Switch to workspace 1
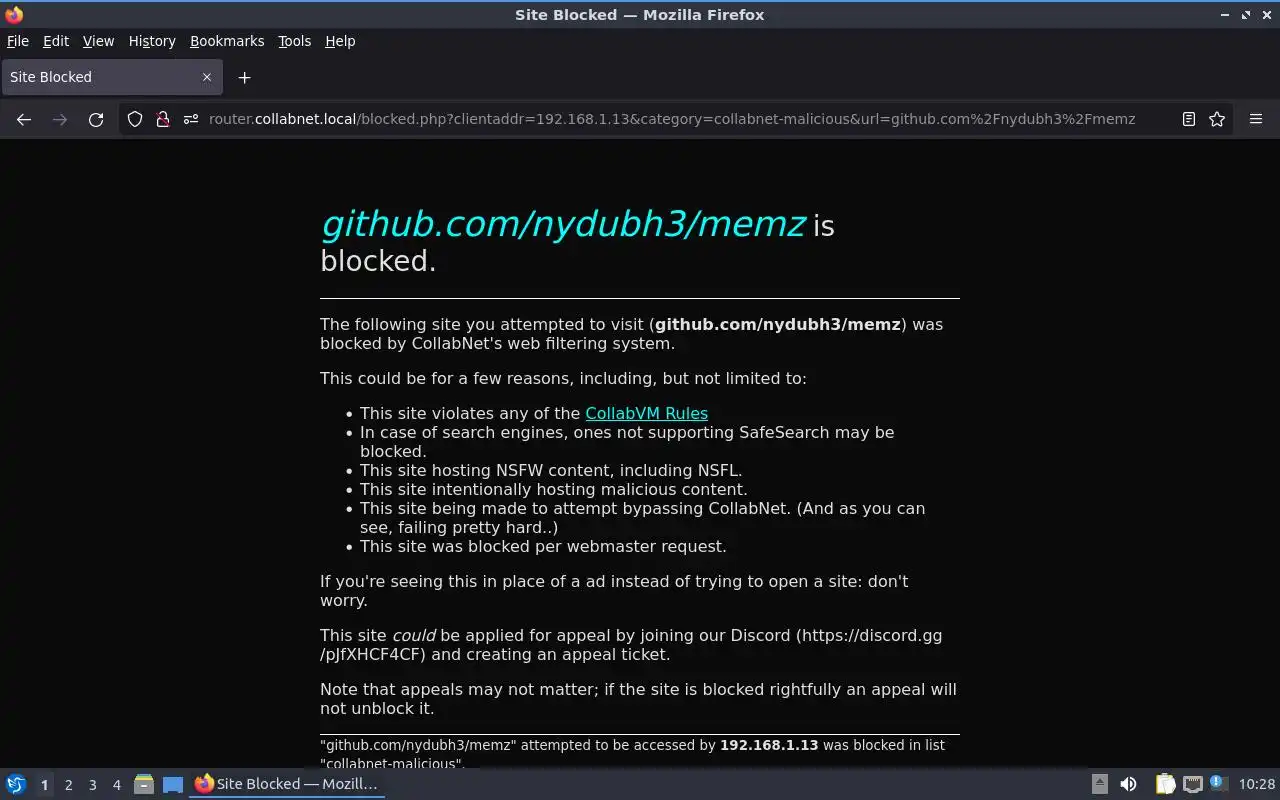The image size is (1280, 800). tap(44, 785)
